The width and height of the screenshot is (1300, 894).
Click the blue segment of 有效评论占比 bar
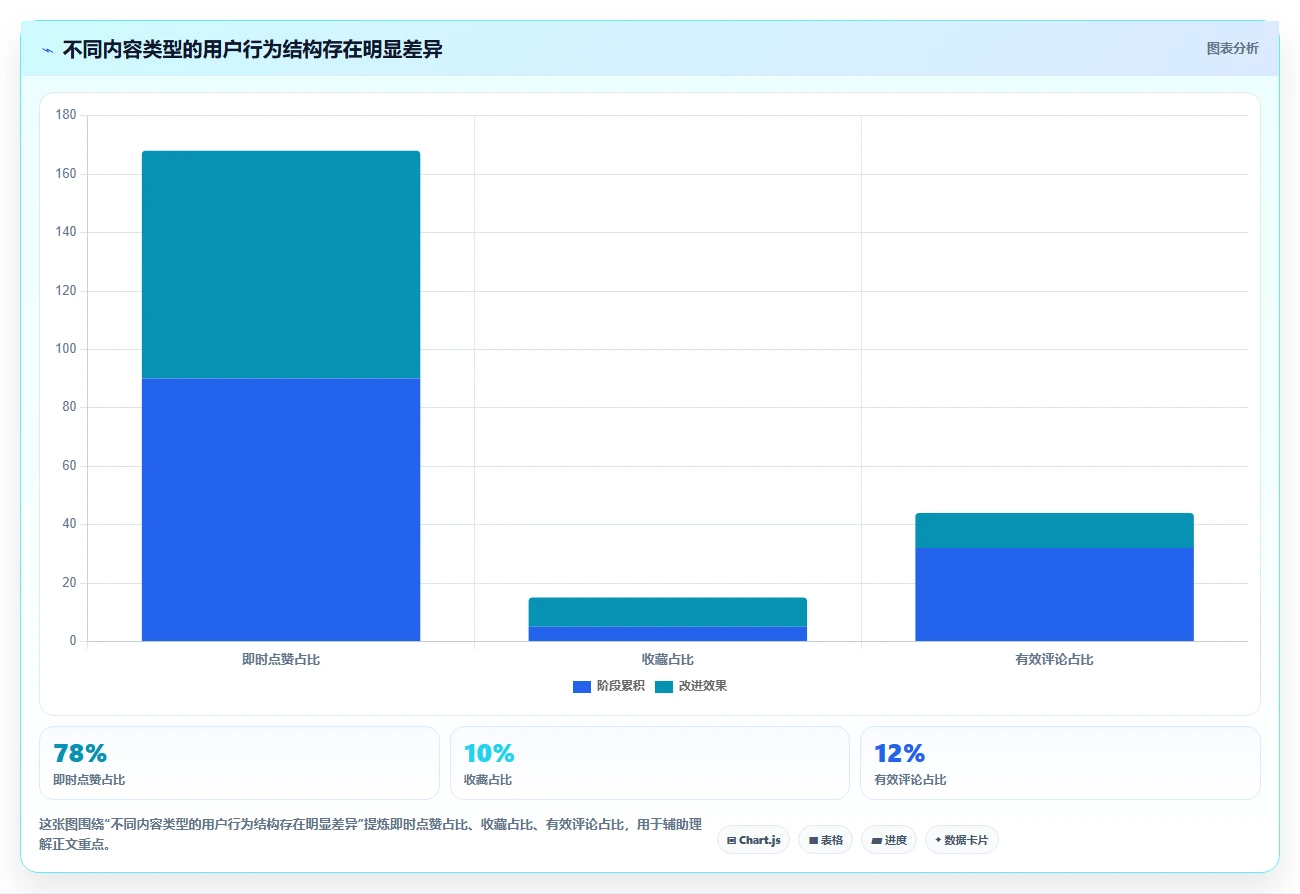(x=1054, y=594)
